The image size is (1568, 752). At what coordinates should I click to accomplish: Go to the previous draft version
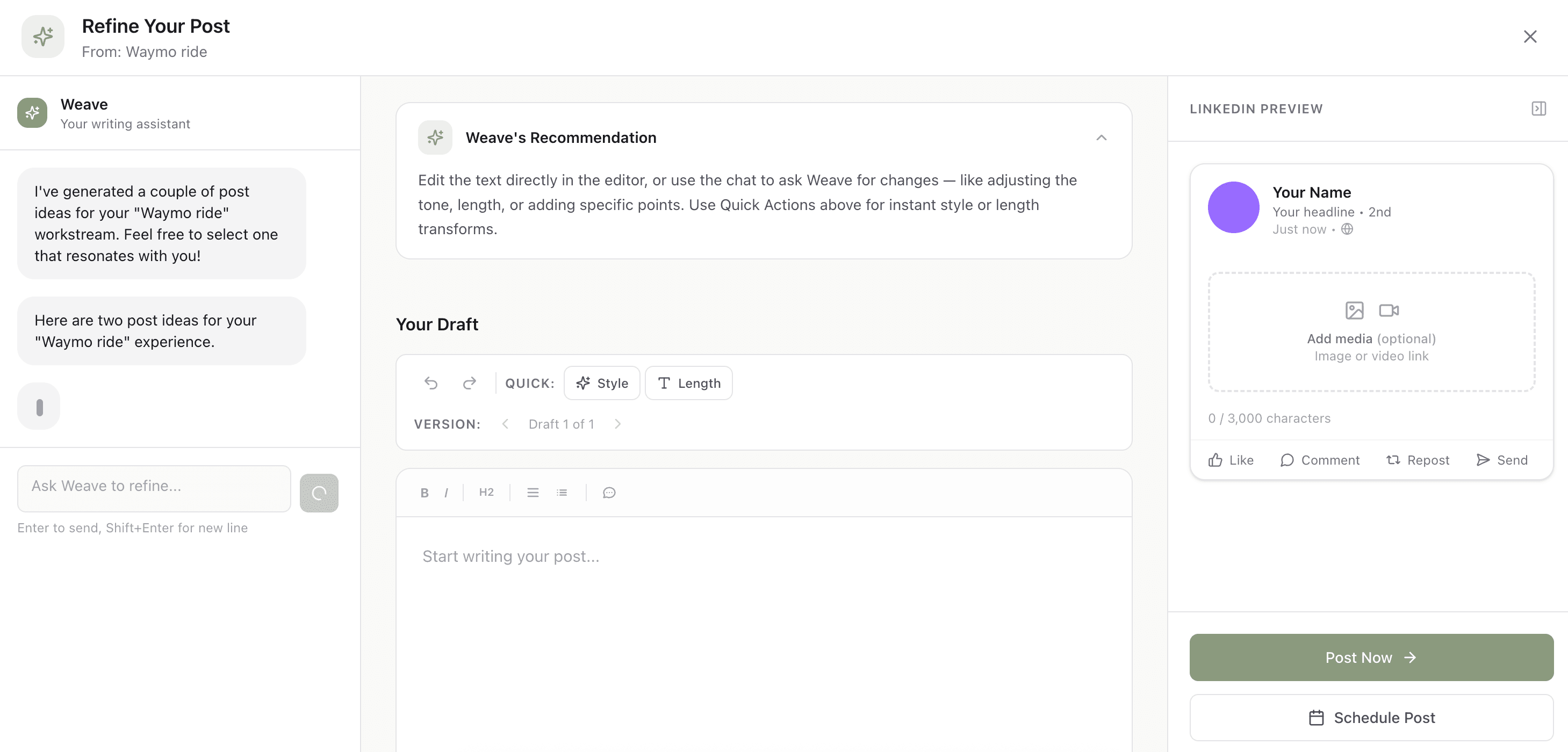click(505, 424)
